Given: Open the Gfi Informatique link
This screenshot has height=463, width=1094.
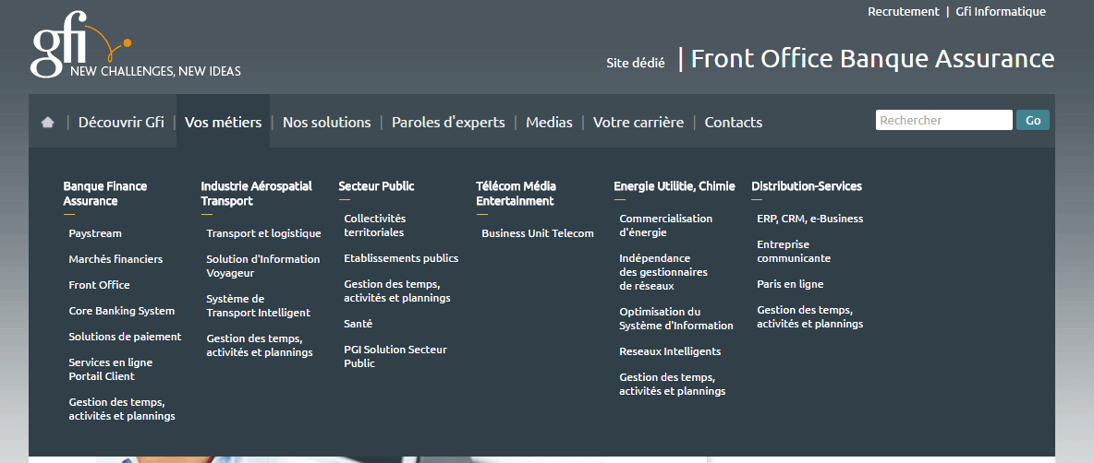Looking at the screenshot, I should click(x=1001, y=12).
